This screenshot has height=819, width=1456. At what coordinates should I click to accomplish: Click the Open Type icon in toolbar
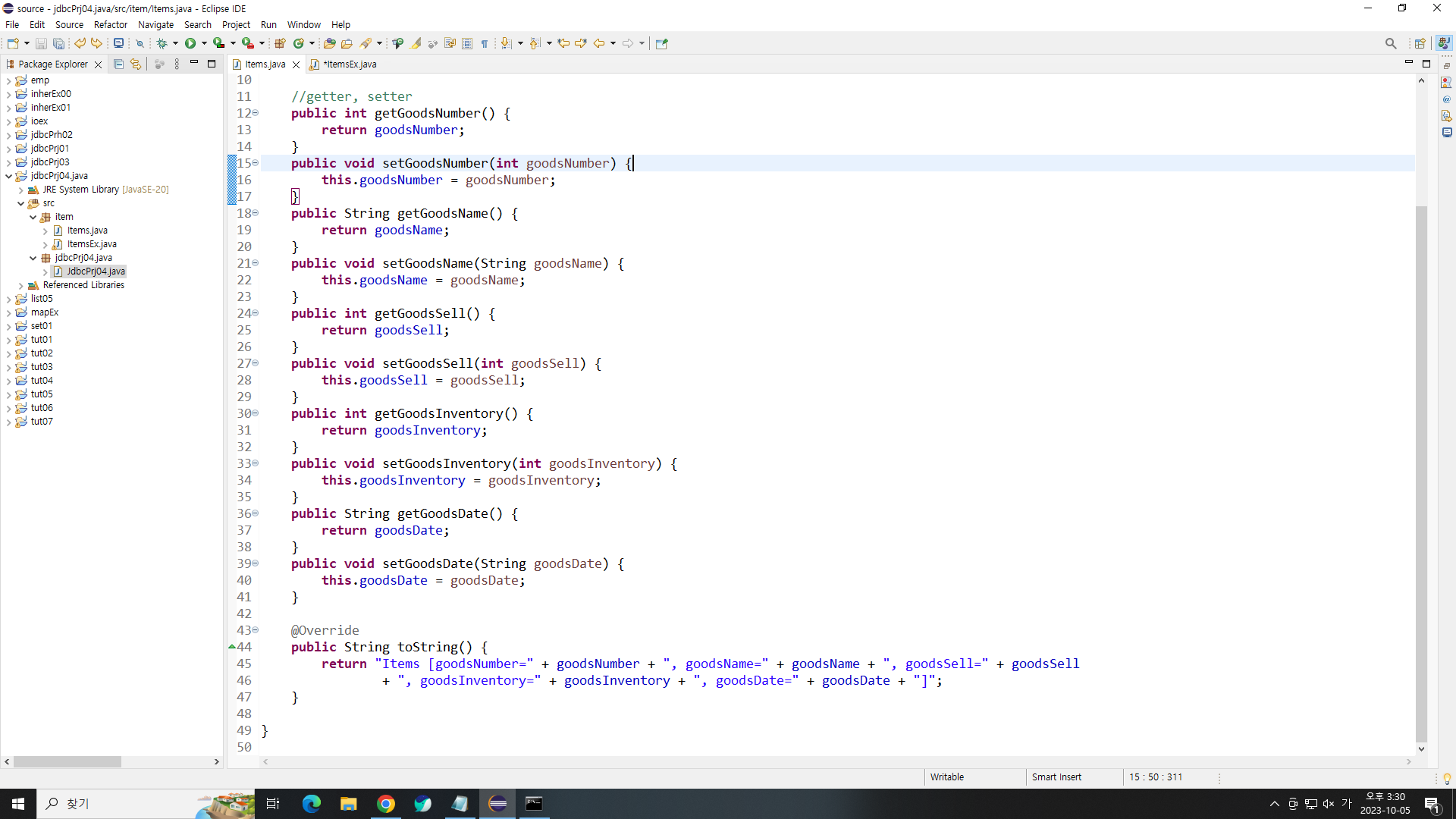329,43
